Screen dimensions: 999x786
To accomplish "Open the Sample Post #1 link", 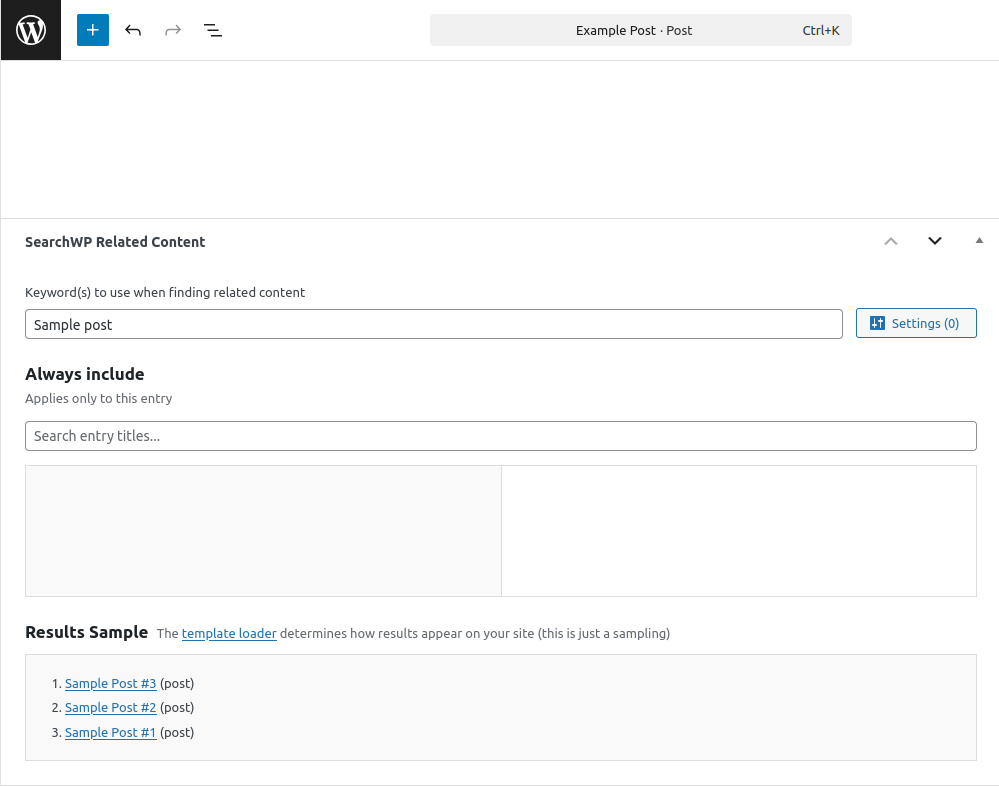I will 110,733.
